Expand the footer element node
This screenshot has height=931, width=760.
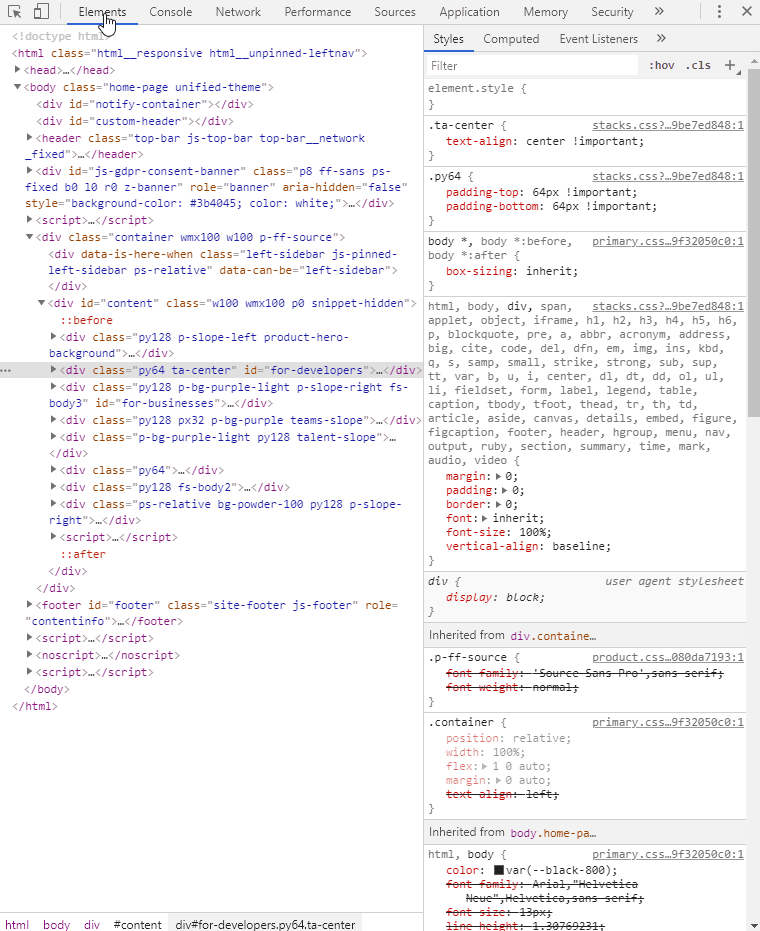tap(29, 604)
